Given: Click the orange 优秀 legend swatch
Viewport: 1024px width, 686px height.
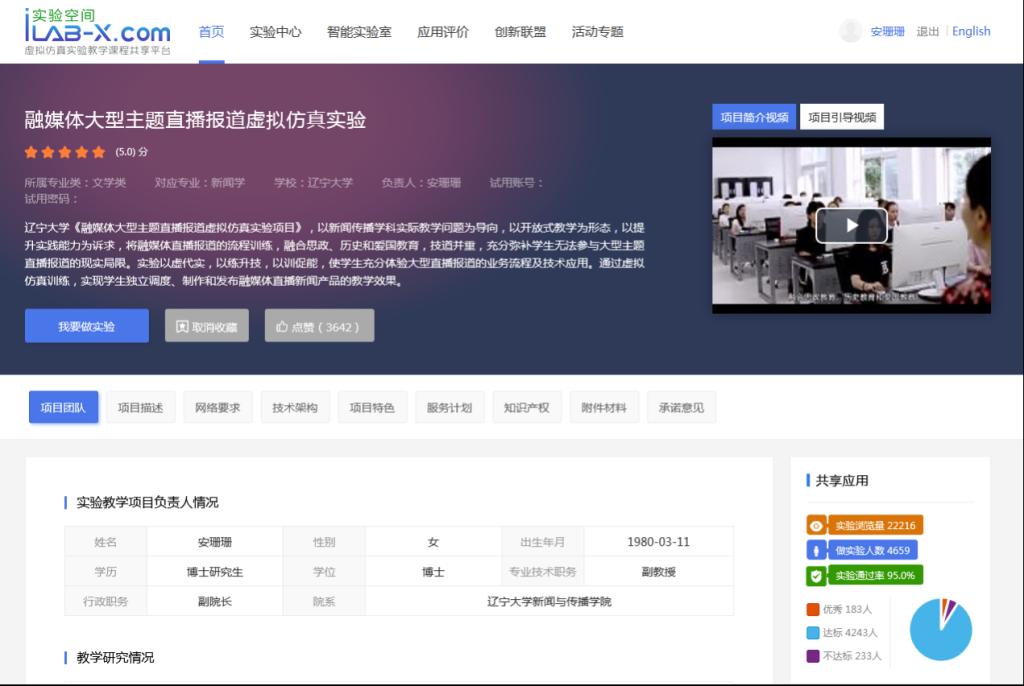Looking at the screenshot, I should 813,609.
